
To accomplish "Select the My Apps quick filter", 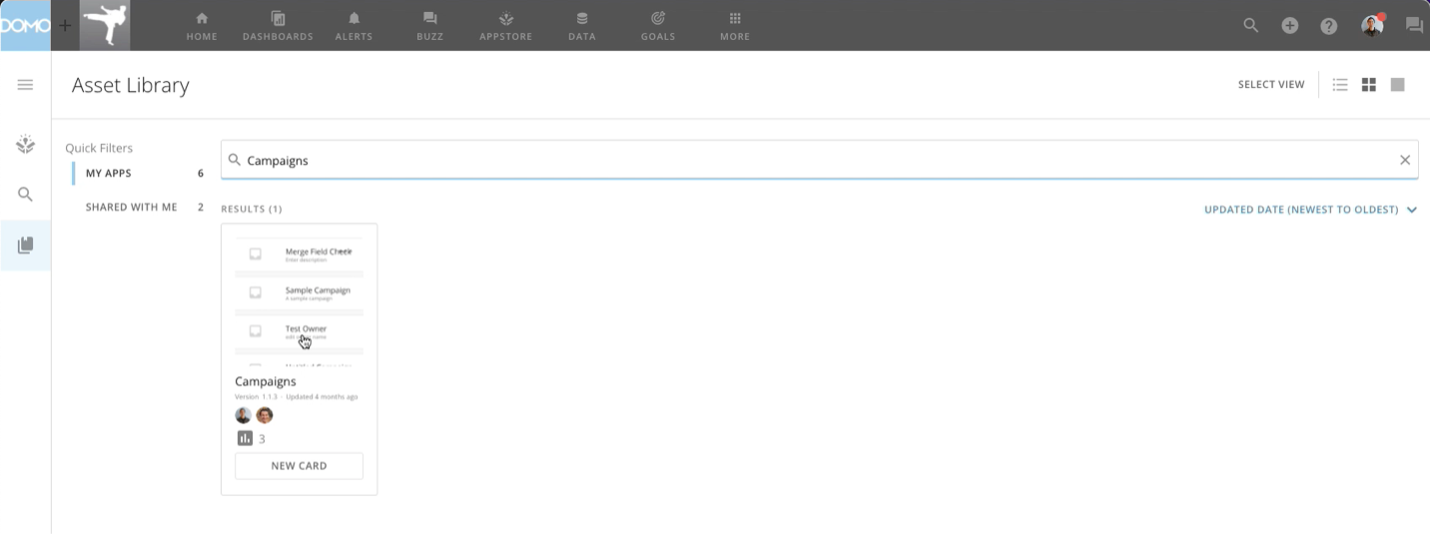I will coord(138,173).
